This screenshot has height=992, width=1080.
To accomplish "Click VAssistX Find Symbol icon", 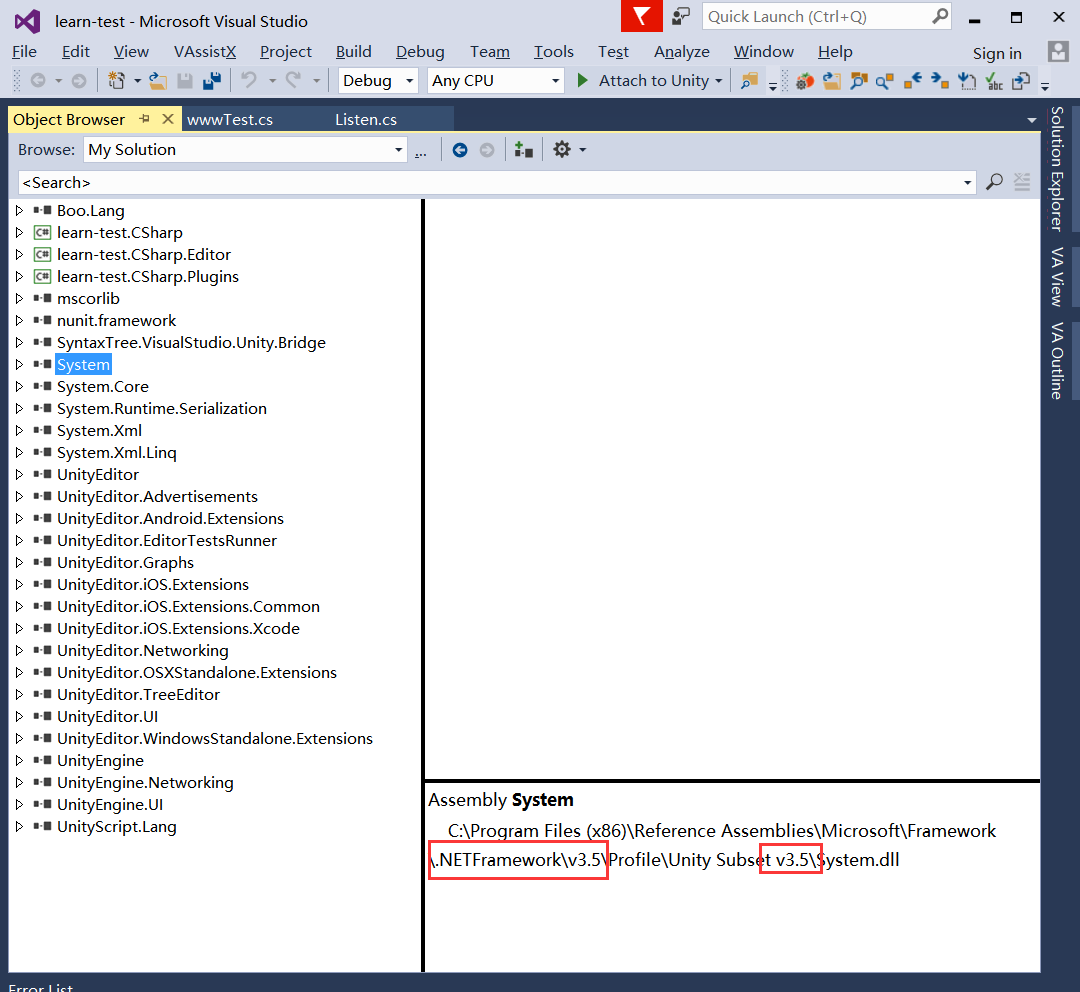I will 859,81.
